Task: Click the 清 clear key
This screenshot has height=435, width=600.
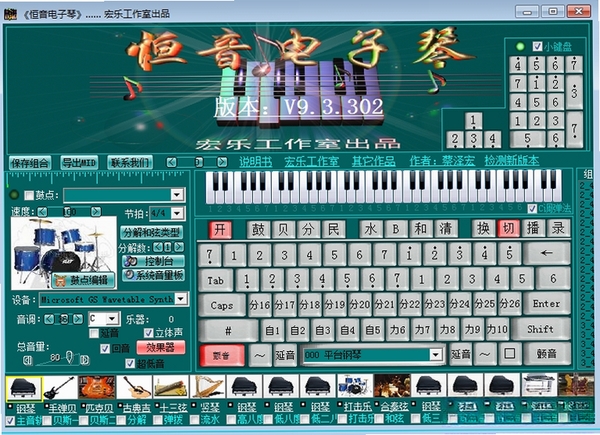Action: pyautogui.click(x=445, y=229)
